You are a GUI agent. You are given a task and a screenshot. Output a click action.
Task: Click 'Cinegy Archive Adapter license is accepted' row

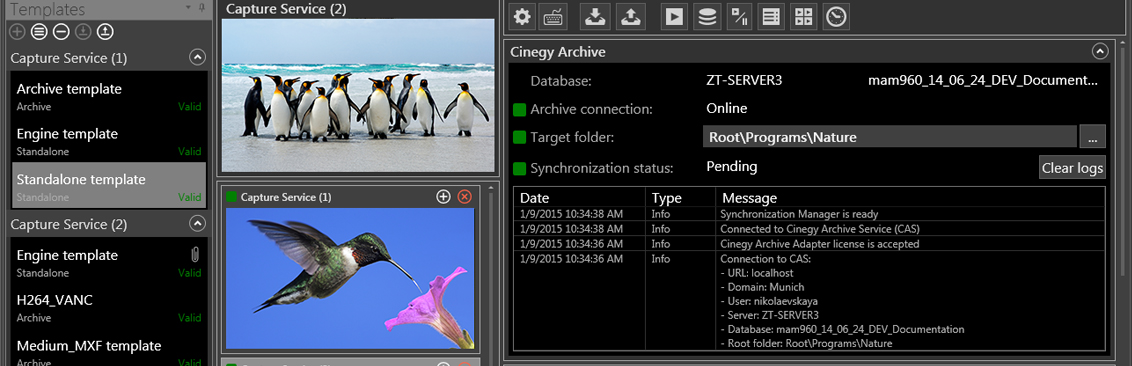(x=809, y=244)
